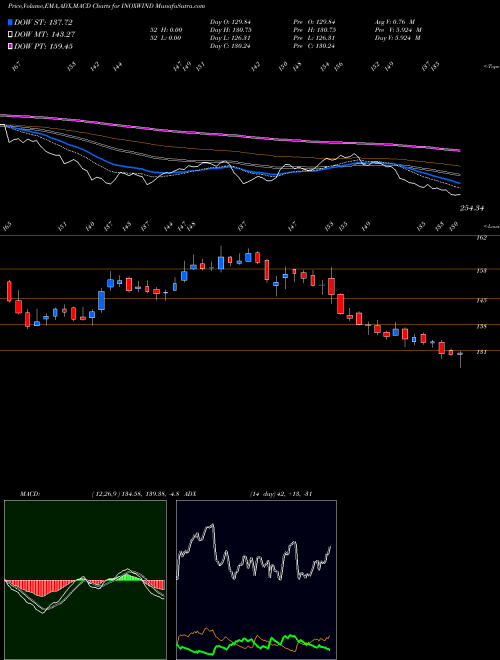This screenshot has height=660, width=500.
Task: Select the 'DOW PT: 159.45' legend text
Action: 43,46
